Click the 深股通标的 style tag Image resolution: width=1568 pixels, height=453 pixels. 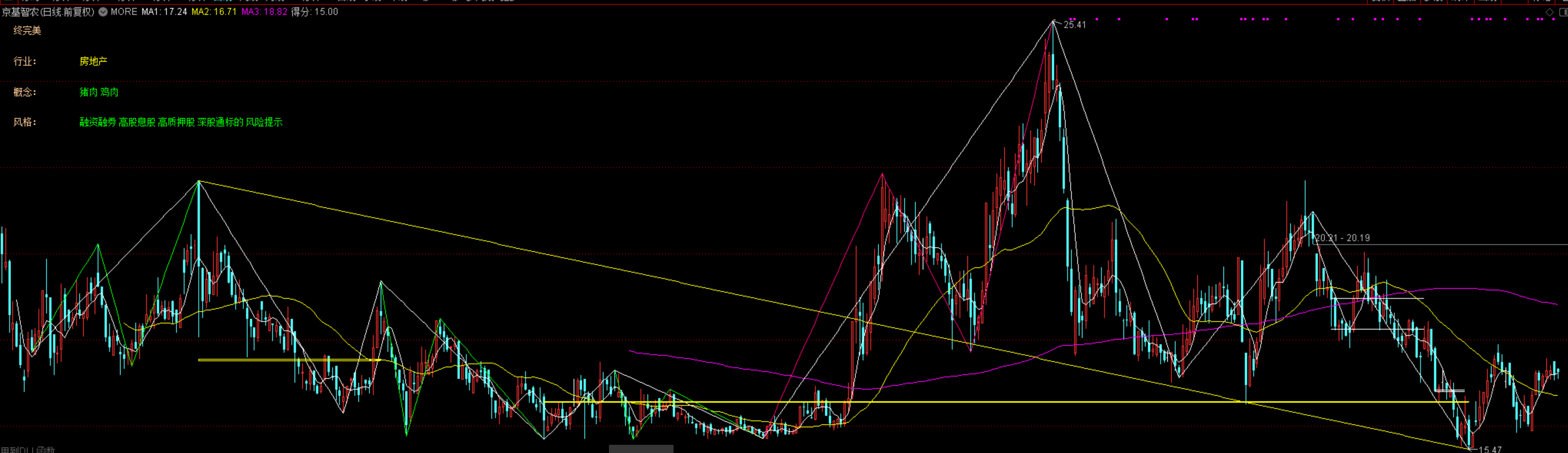click(x=220, y=123)
